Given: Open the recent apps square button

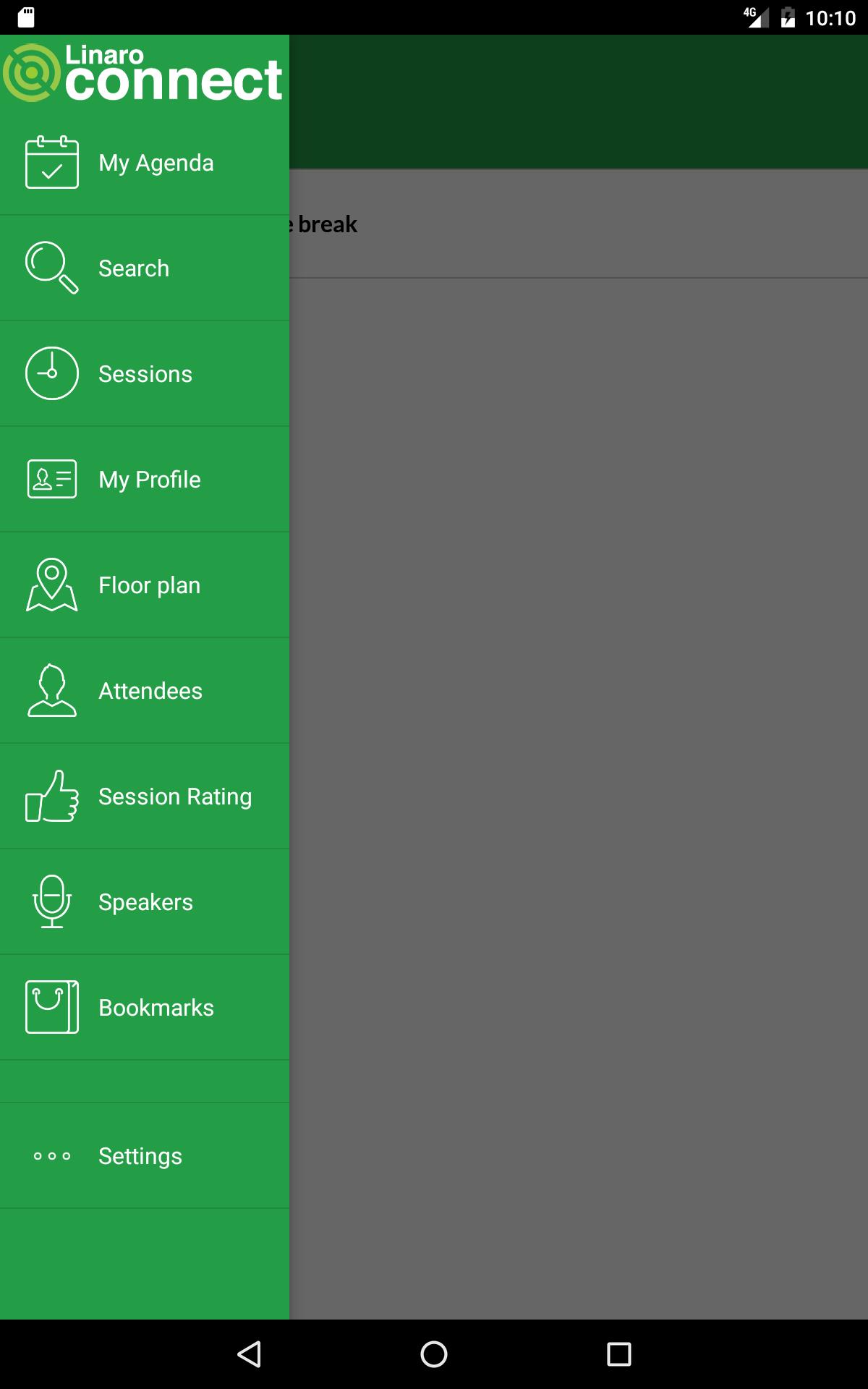Looking at the screenshot, I should [619, 1354].
